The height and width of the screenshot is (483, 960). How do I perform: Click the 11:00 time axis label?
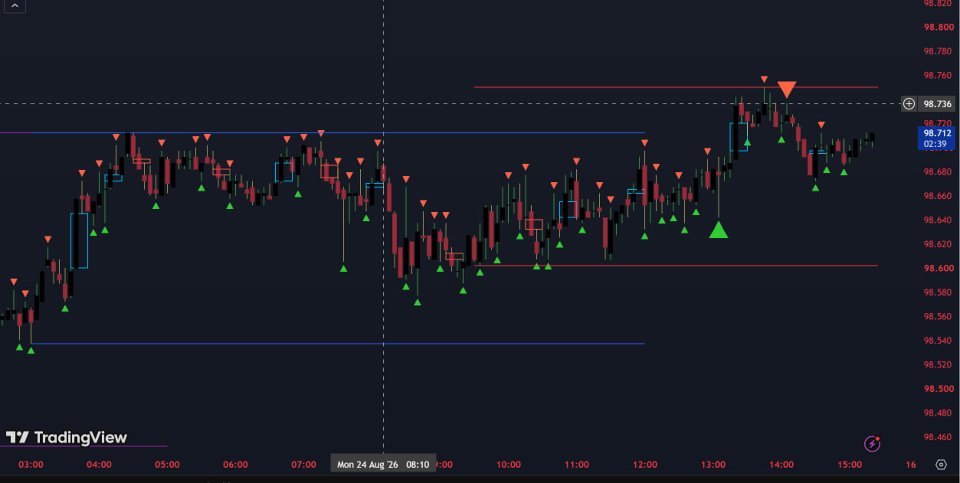point(577,465)
